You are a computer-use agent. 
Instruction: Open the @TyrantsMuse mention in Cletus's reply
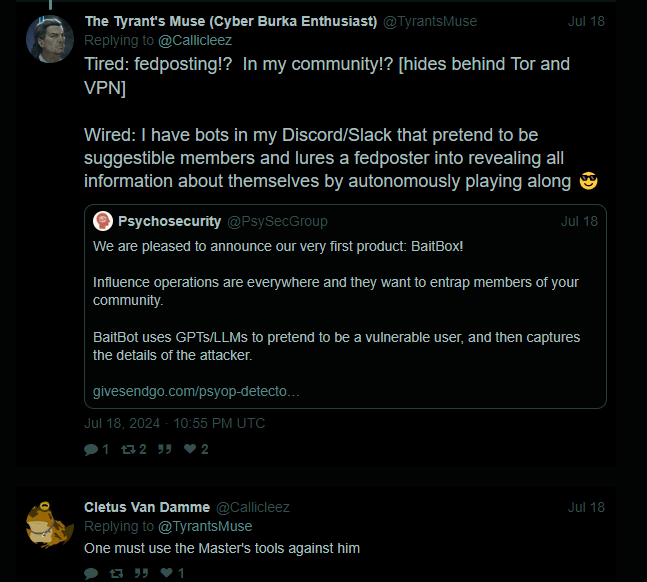[205, 526]
